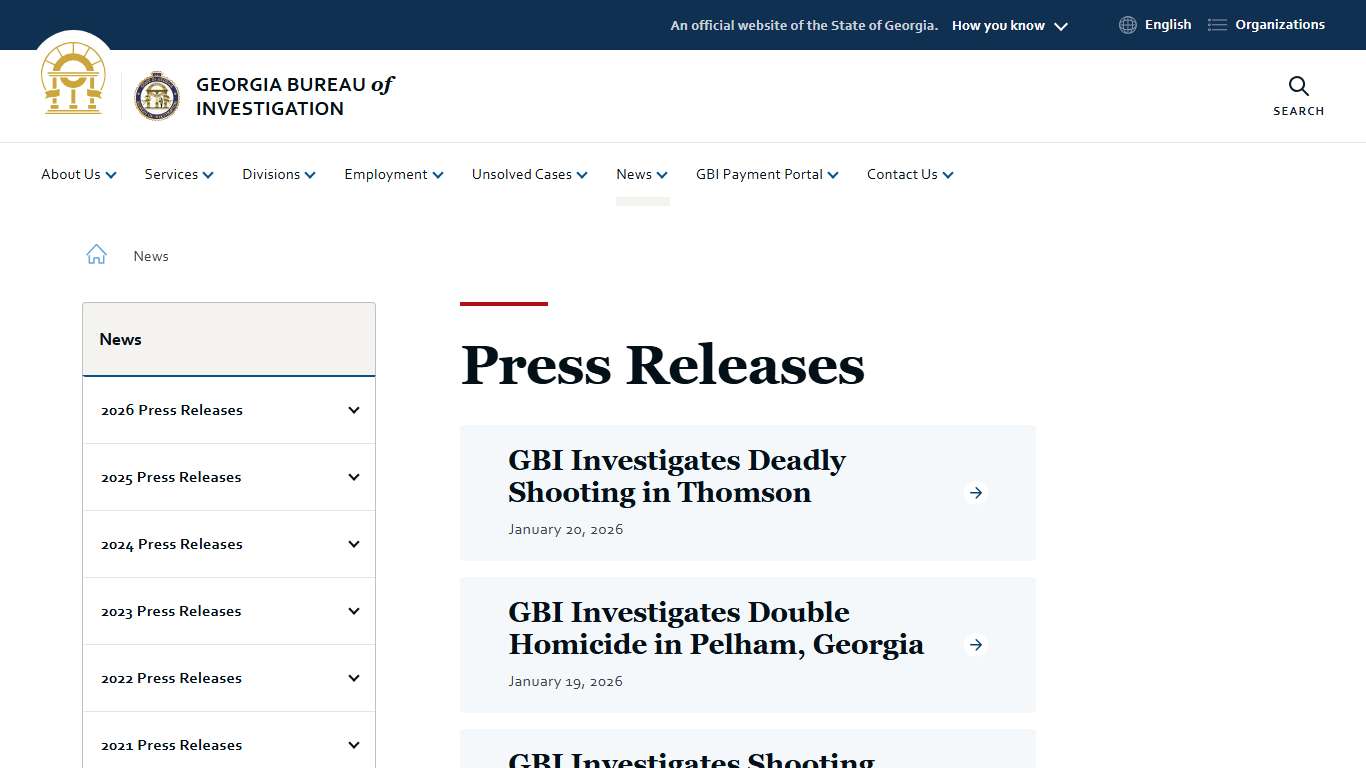Click the Organizations list icon
Viewport: 1366px width, 768px height.
point(1216,24)
